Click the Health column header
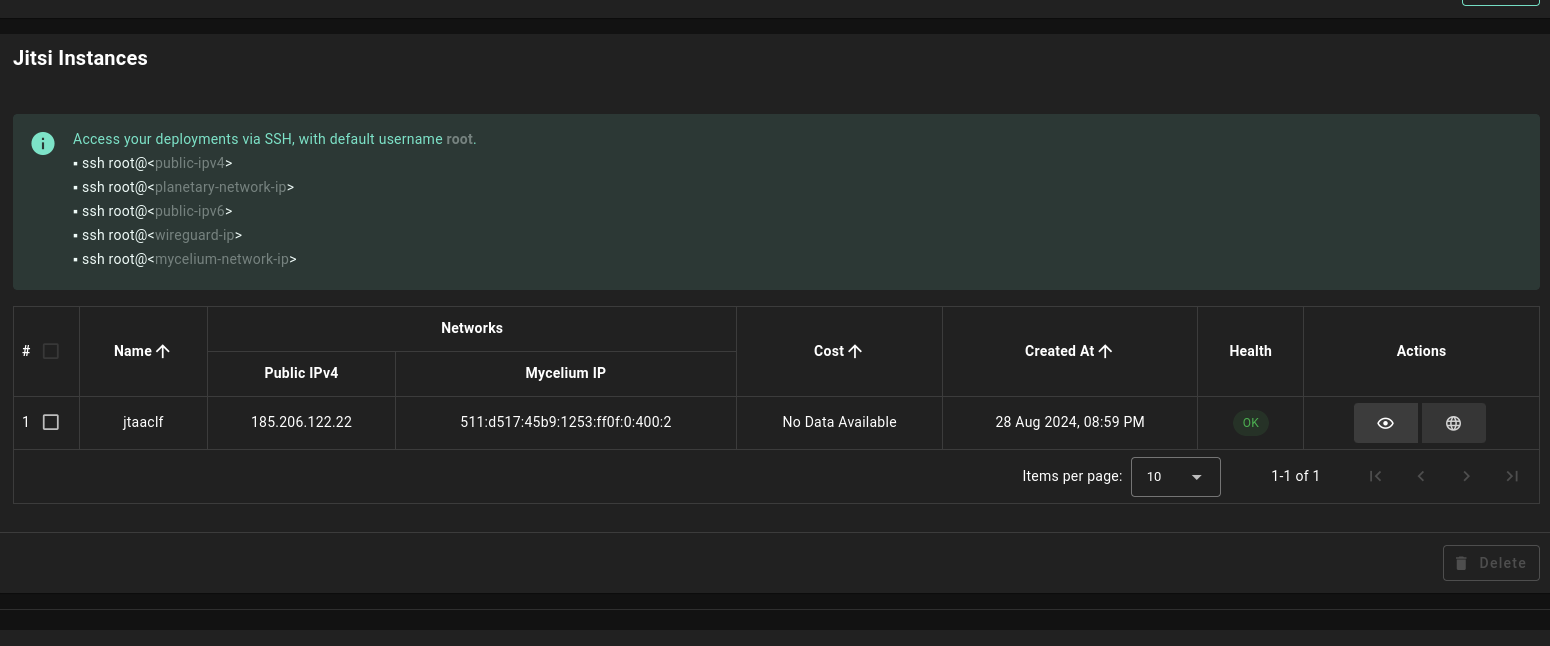 [x=1250, y=351]
